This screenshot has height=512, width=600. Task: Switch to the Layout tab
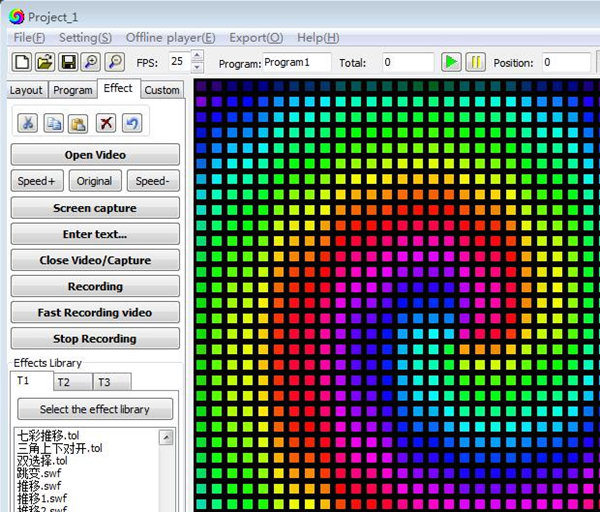[26, 90]
